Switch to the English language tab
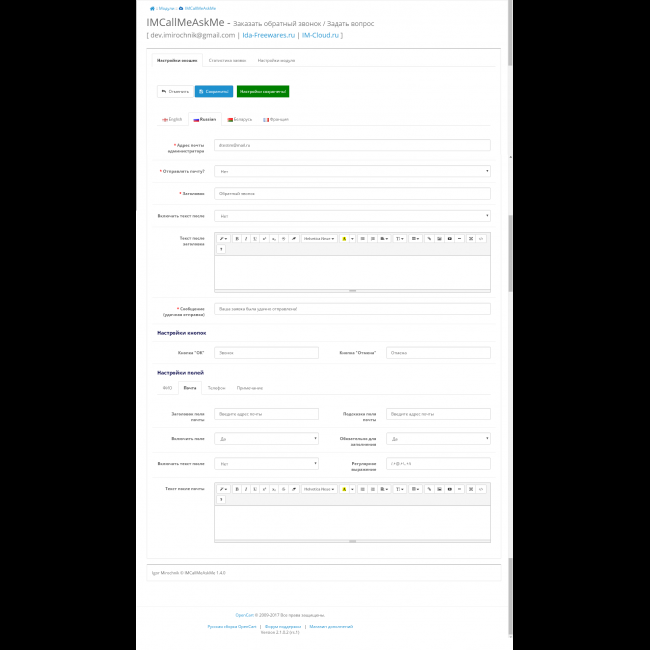The height and width of the screenshot is (650, 650). click(x=172, y=119)
